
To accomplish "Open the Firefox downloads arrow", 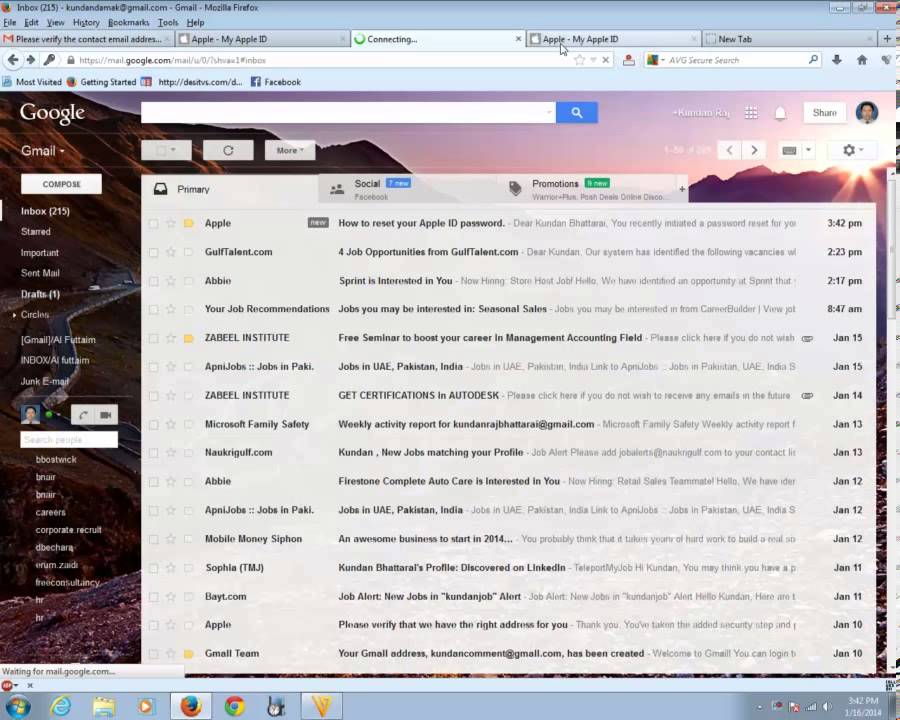I will pos(837,60).
